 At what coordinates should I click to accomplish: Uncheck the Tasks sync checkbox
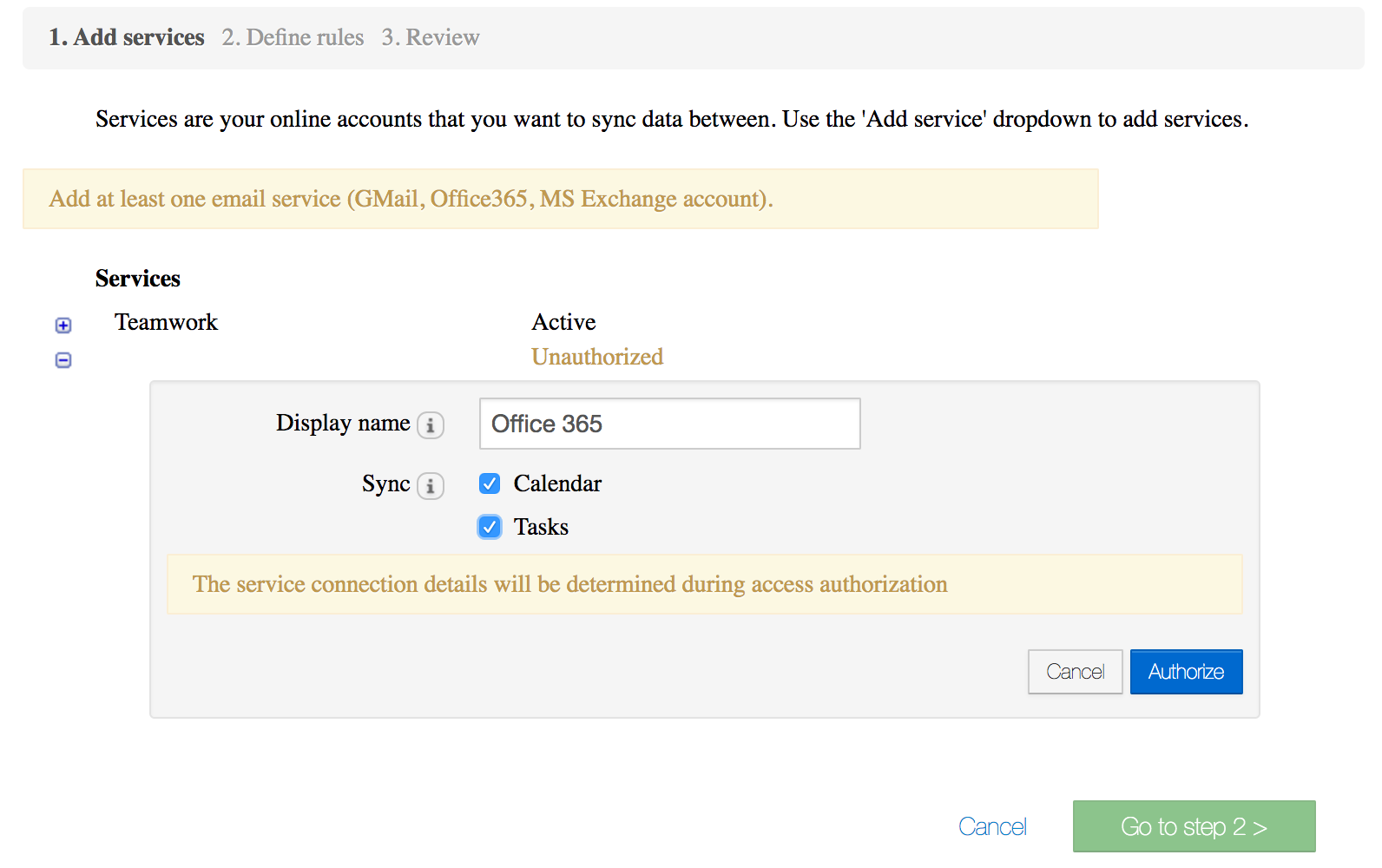pyautogui.click(x=490, y=527)
